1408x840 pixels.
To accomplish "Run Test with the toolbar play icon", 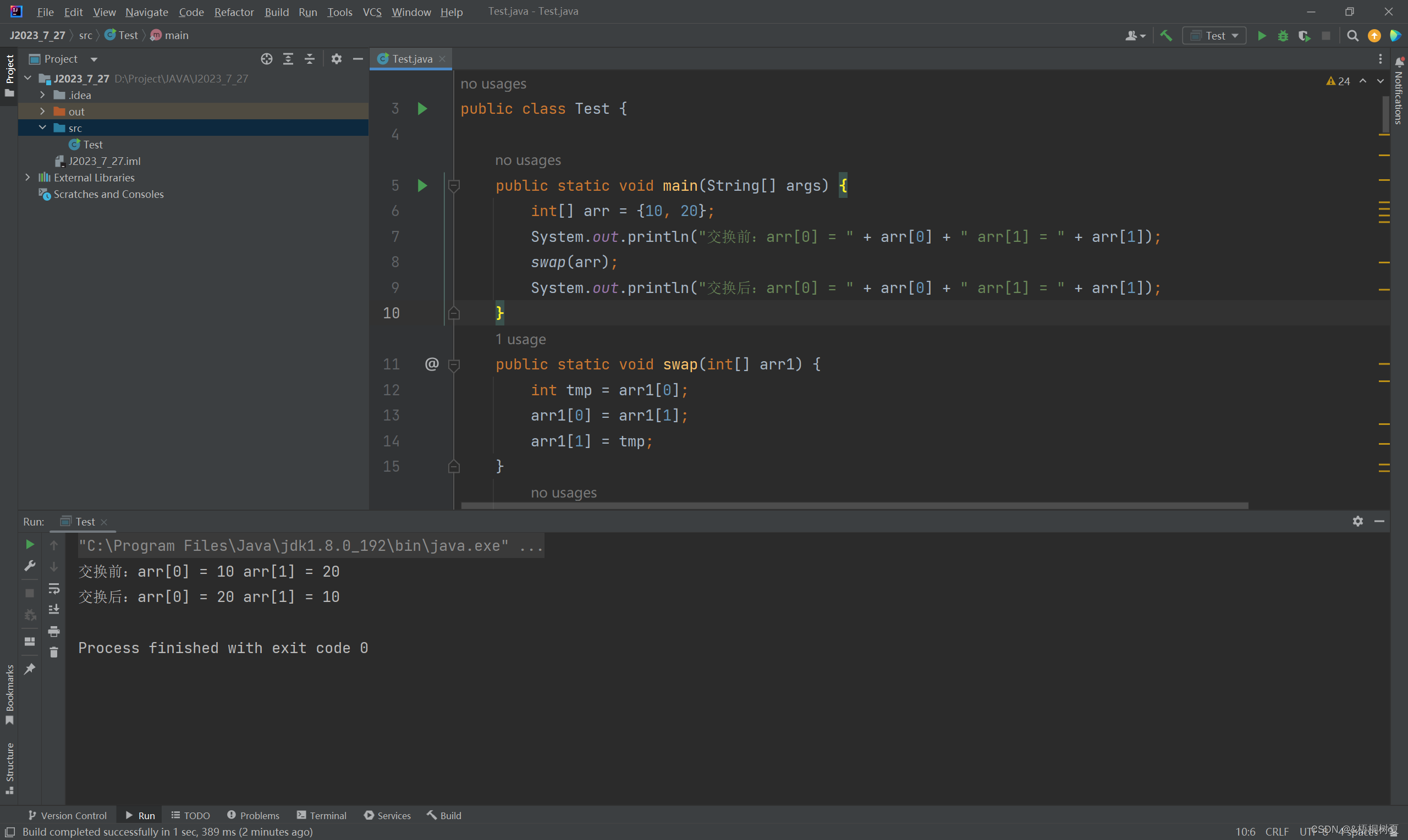I will click(1262, 36).
